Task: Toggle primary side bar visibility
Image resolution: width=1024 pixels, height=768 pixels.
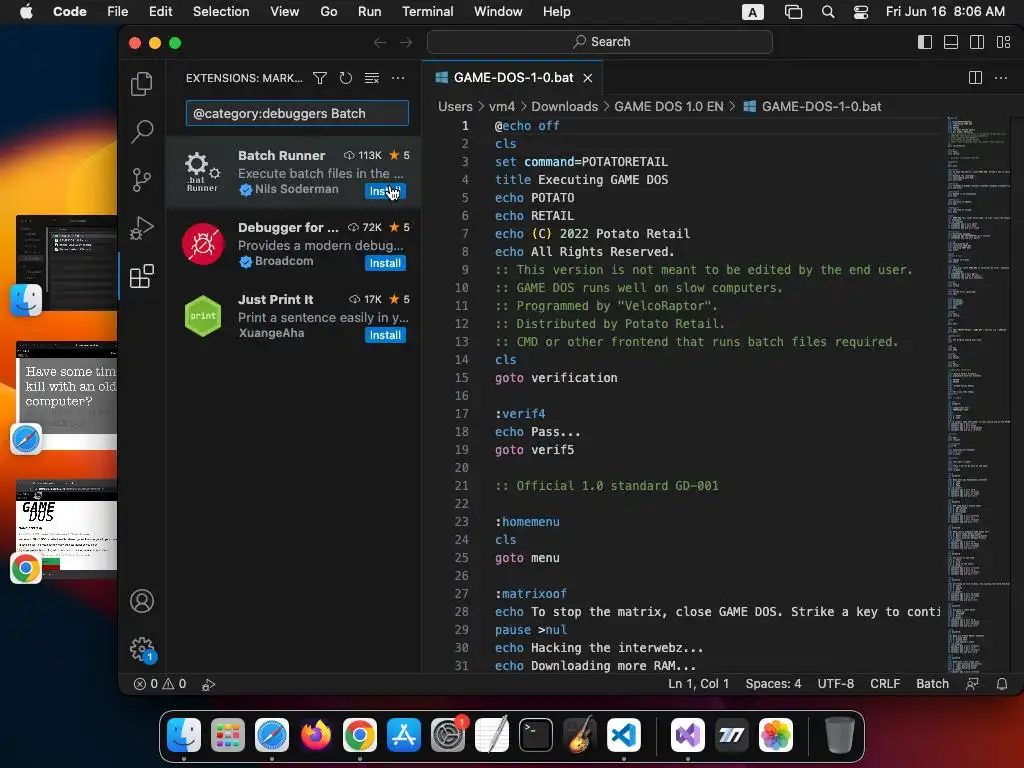Action: pos(925,42)
